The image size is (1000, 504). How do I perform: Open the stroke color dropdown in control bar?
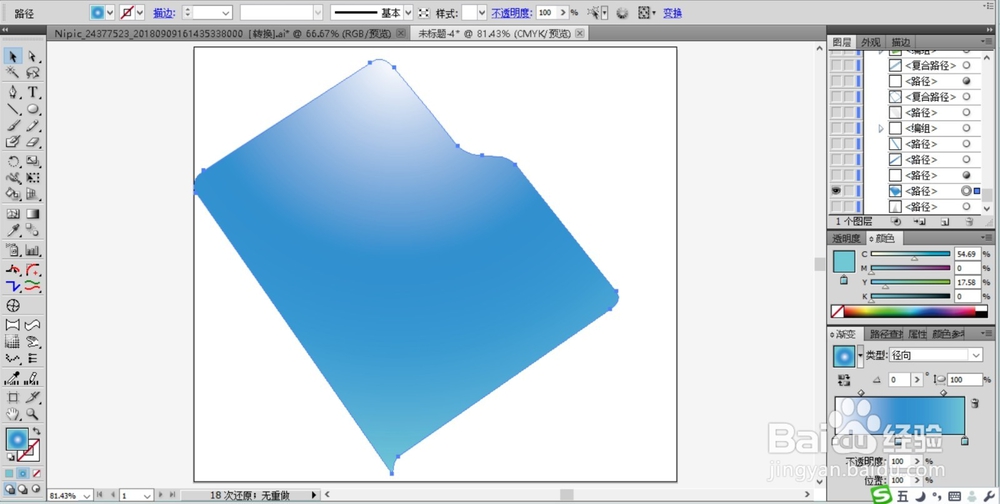click(140, 13)
